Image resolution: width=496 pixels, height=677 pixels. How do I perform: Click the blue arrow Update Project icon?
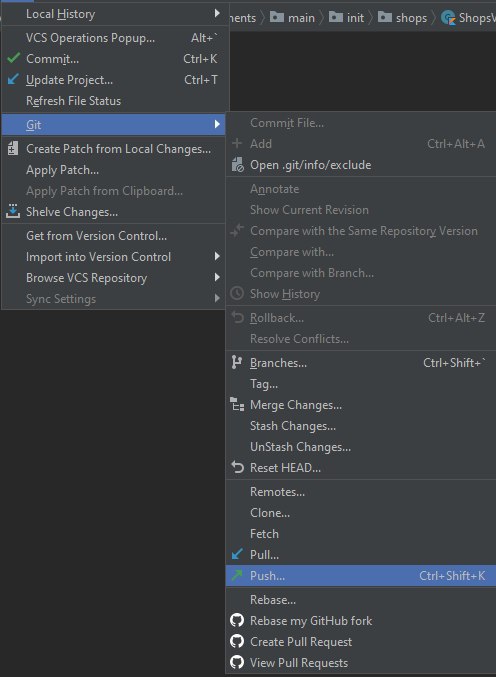point(13,79)
